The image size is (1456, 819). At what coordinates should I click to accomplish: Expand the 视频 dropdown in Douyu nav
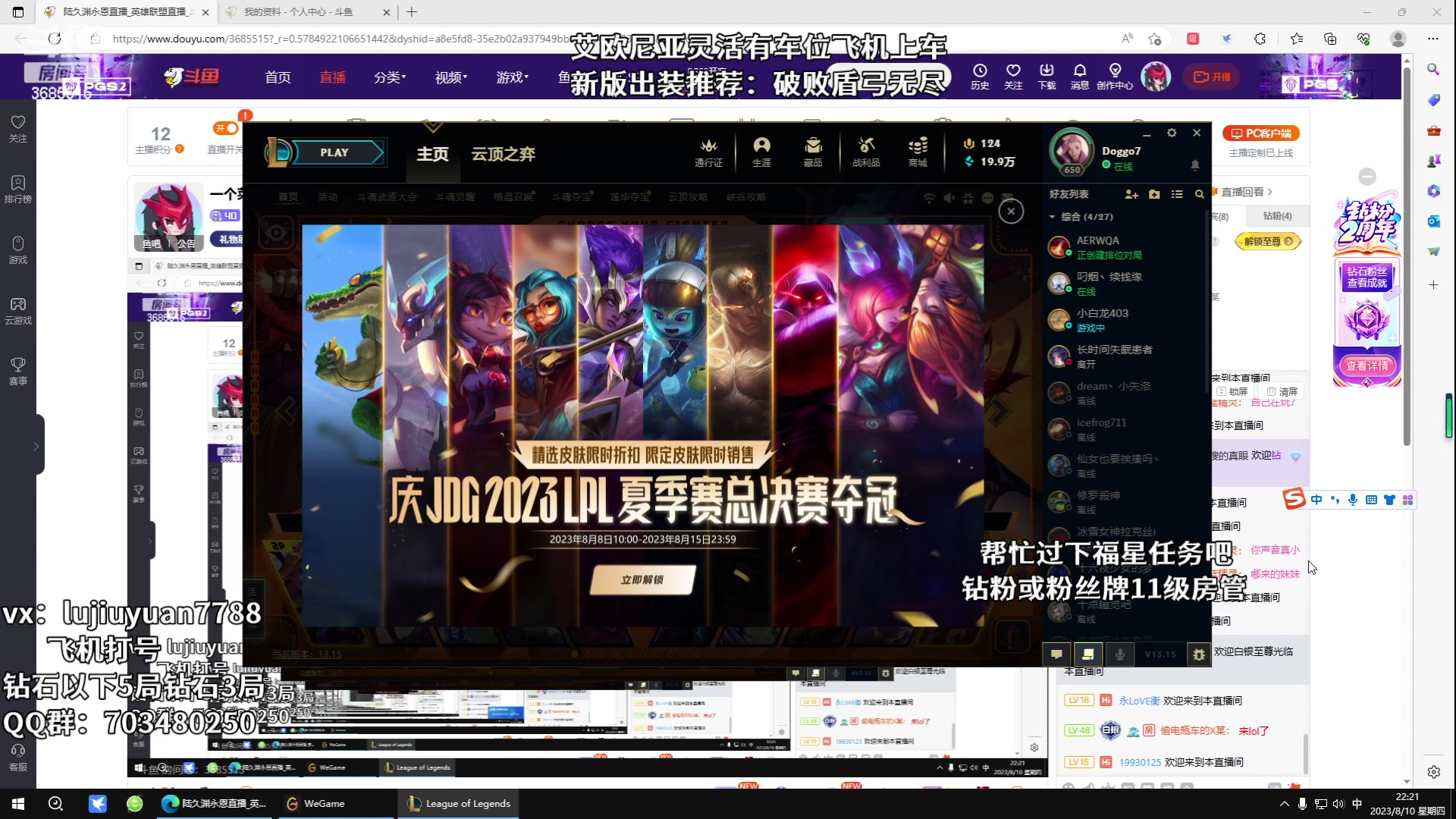(x=451, y=77)
